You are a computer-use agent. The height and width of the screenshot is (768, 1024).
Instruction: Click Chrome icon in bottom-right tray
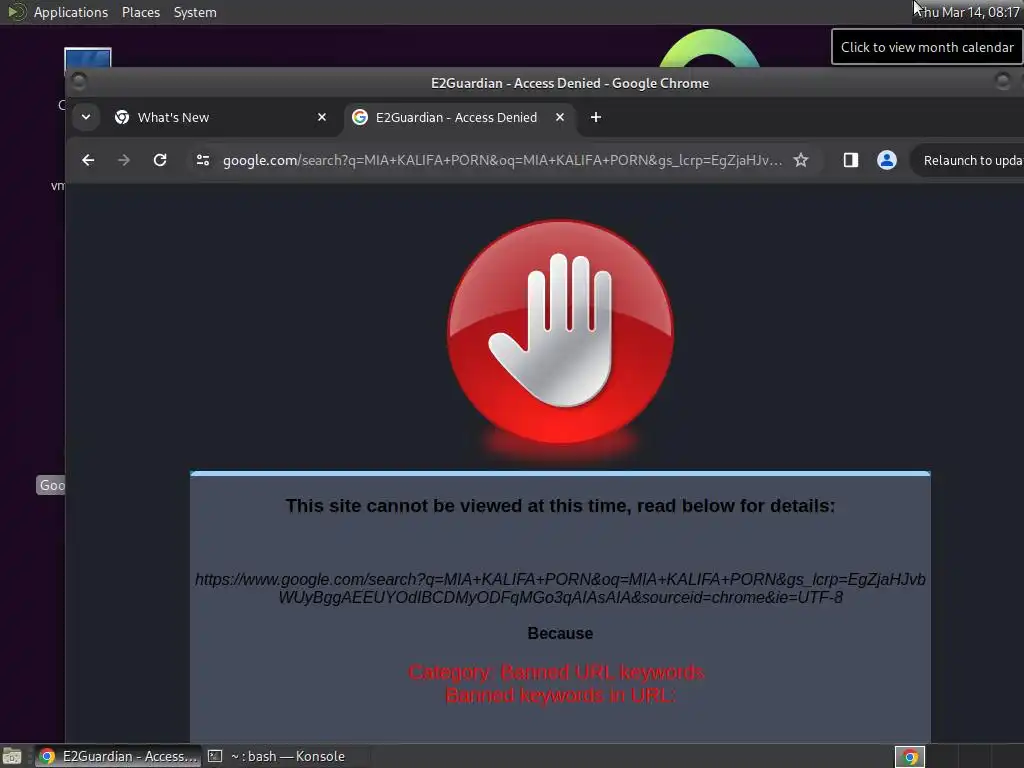[910, 757]
